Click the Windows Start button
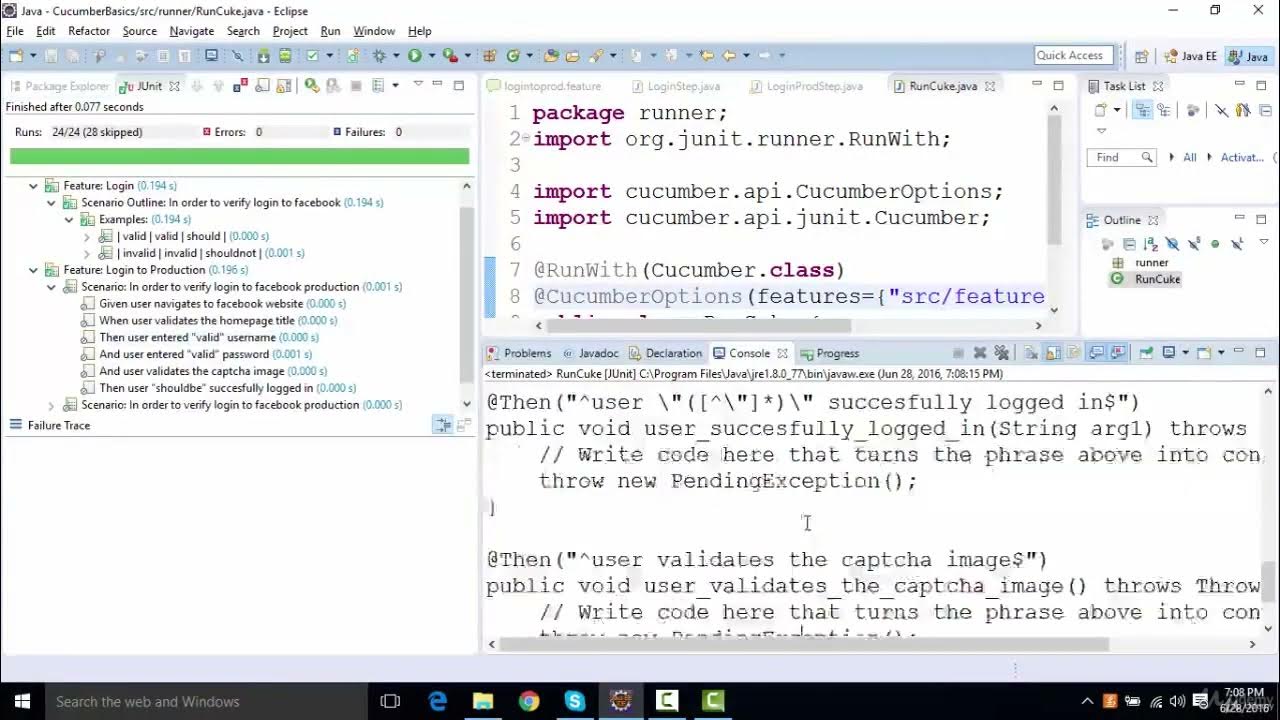The width and height of the screenshot is (1280, 720). click(x=20, y=701)
